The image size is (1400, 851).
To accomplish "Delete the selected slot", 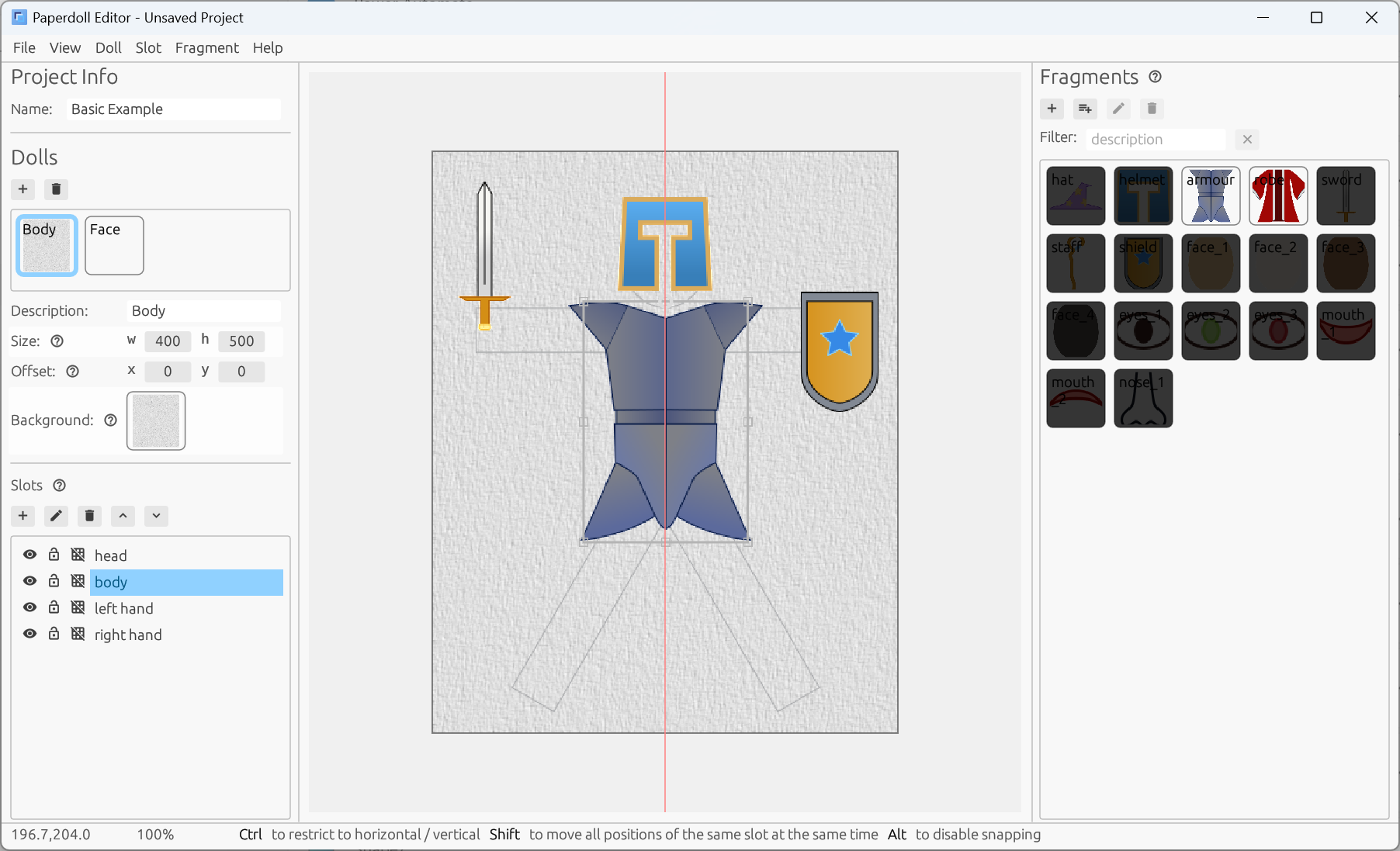I will (89, 516).
